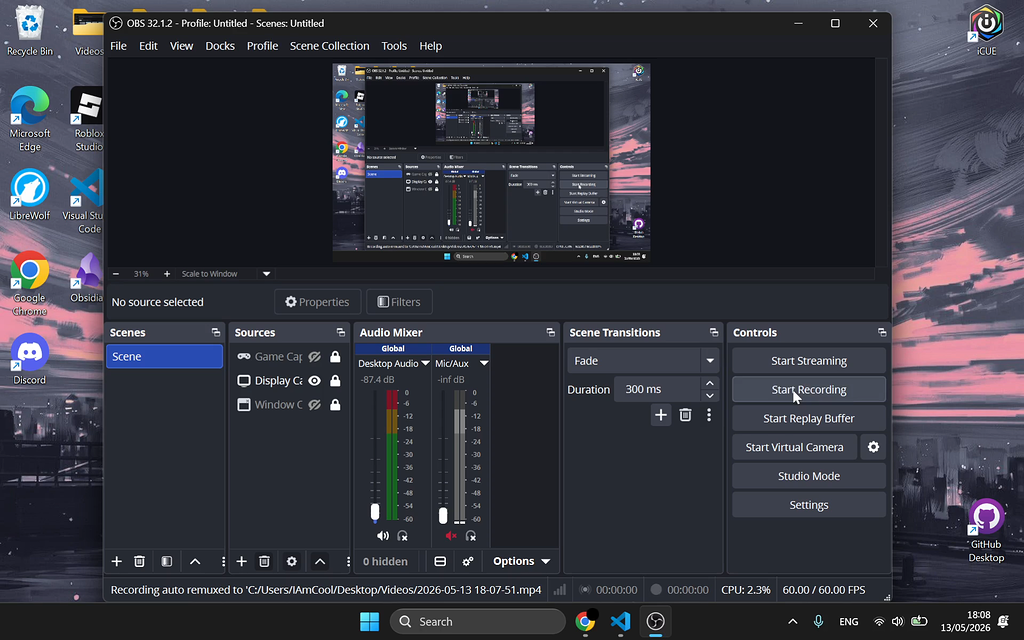The image size is (1024, 640).
Task: Unlock the Window Capture source
Action: pos(335,405)
